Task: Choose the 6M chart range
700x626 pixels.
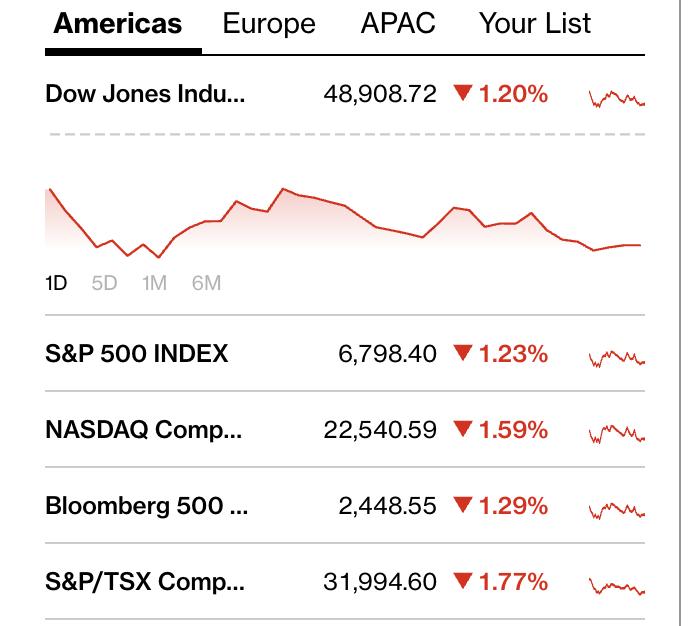Action: pyautogui.click(x=206, y=283)
